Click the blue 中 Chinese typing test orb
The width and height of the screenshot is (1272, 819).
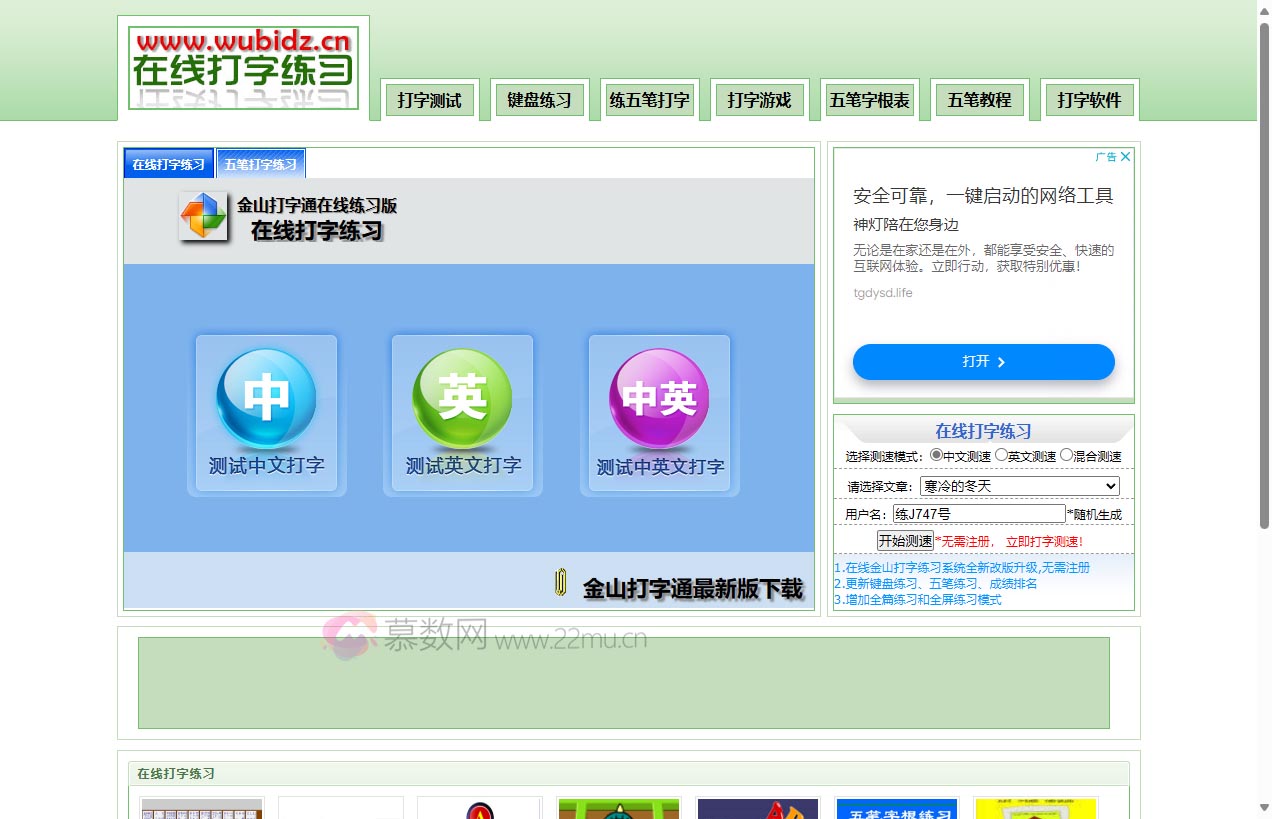266,398
